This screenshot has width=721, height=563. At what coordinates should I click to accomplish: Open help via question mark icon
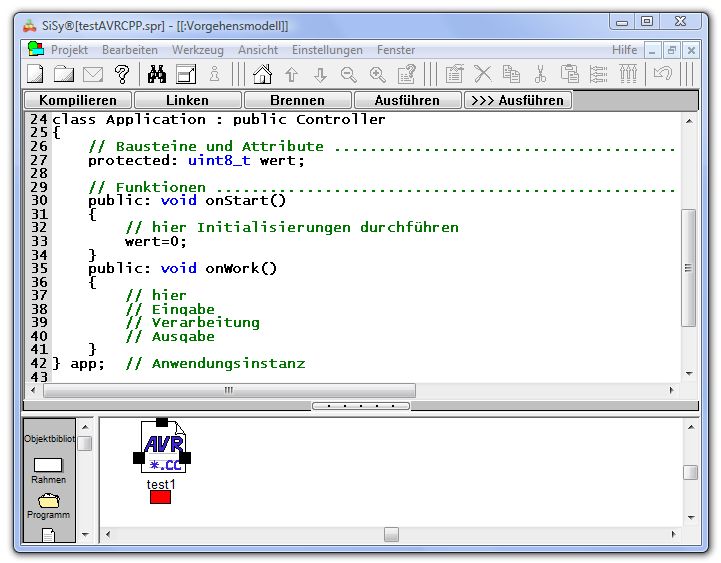[x=122, y=74]
